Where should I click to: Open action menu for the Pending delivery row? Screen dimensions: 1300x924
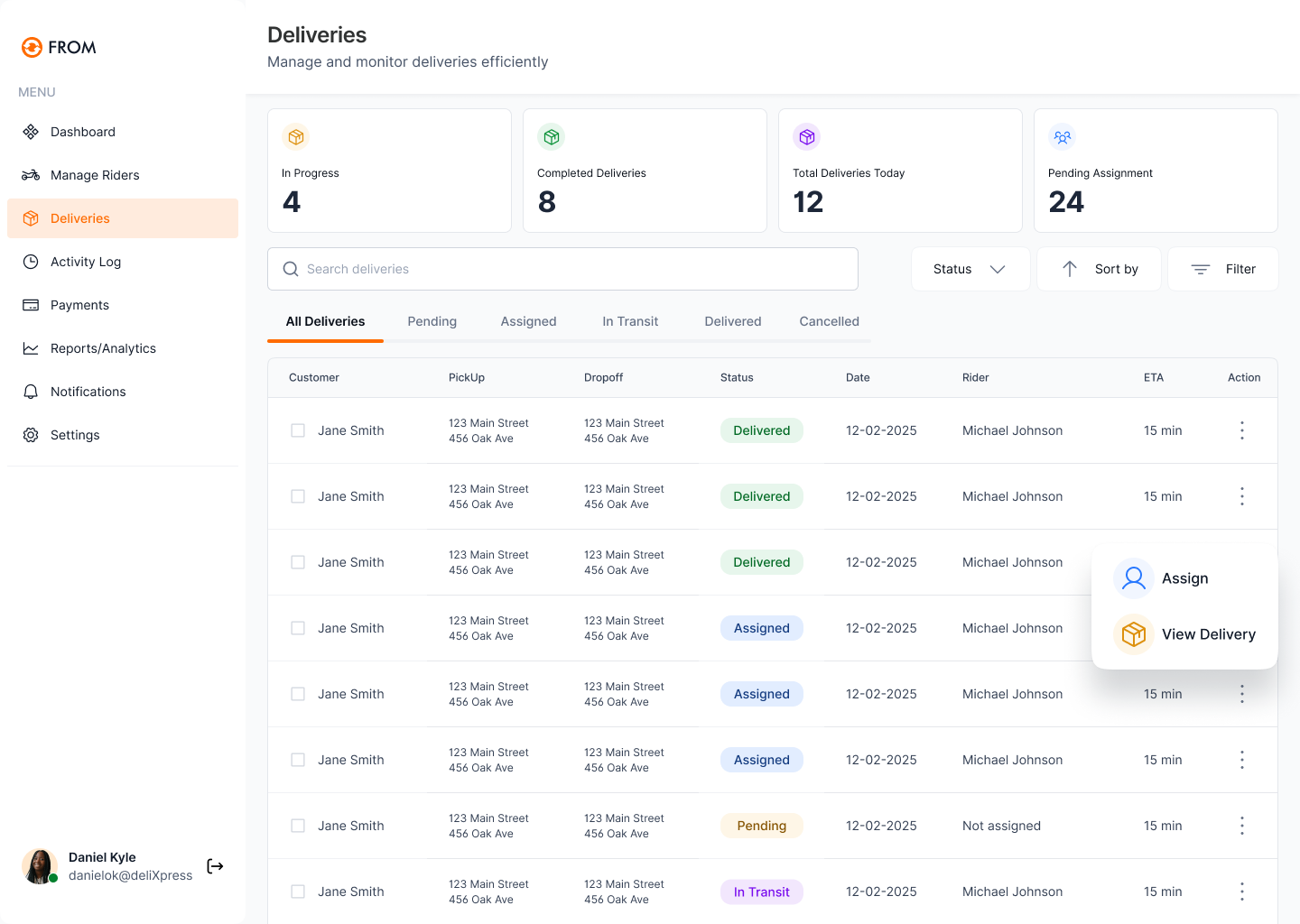tap(1242, 826)
